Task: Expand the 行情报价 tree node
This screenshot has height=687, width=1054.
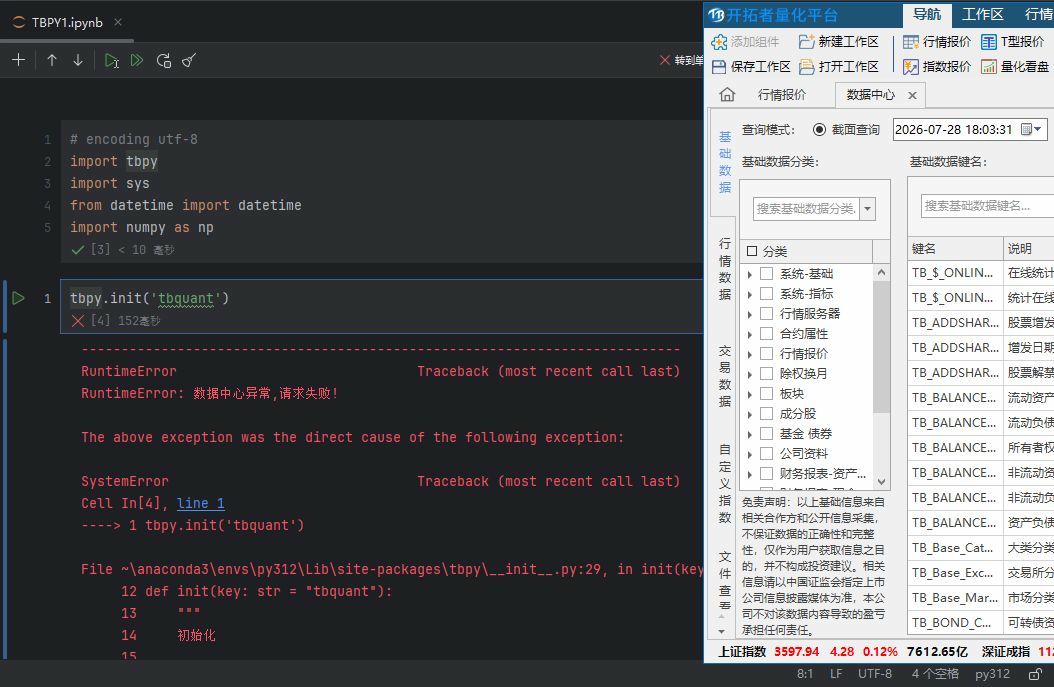Action: click(x=749, y=354)
